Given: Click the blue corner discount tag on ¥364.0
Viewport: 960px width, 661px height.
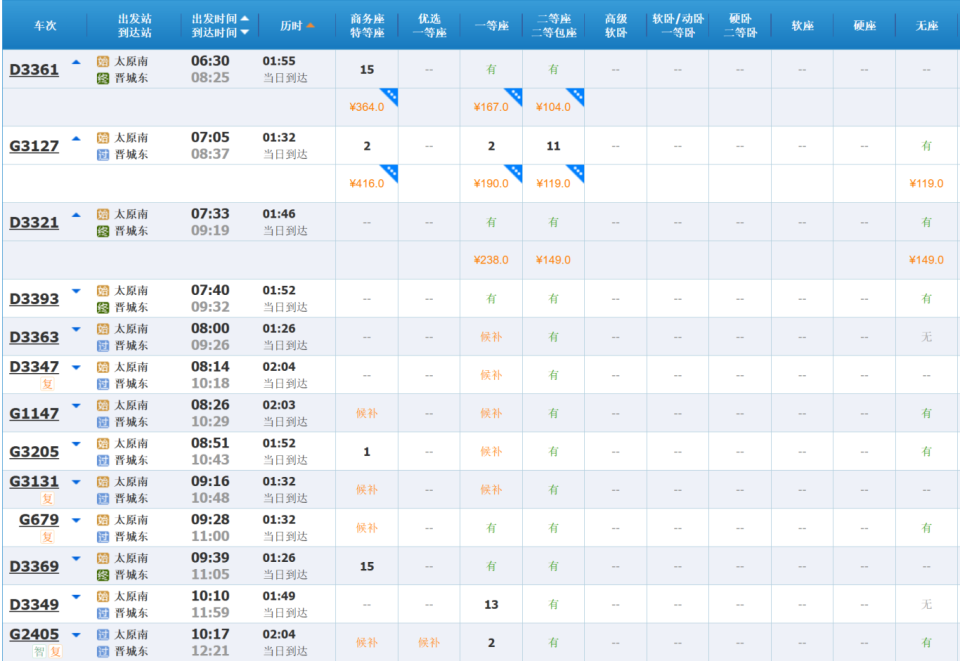Looking at the screenshot, I should [390, 96].
